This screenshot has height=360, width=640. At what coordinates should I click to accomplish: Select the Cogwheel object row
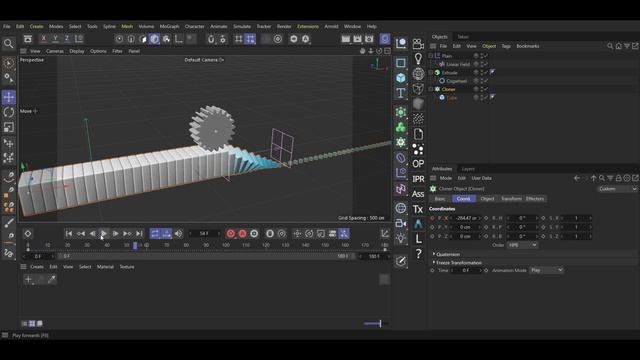[x=457, y=81]
